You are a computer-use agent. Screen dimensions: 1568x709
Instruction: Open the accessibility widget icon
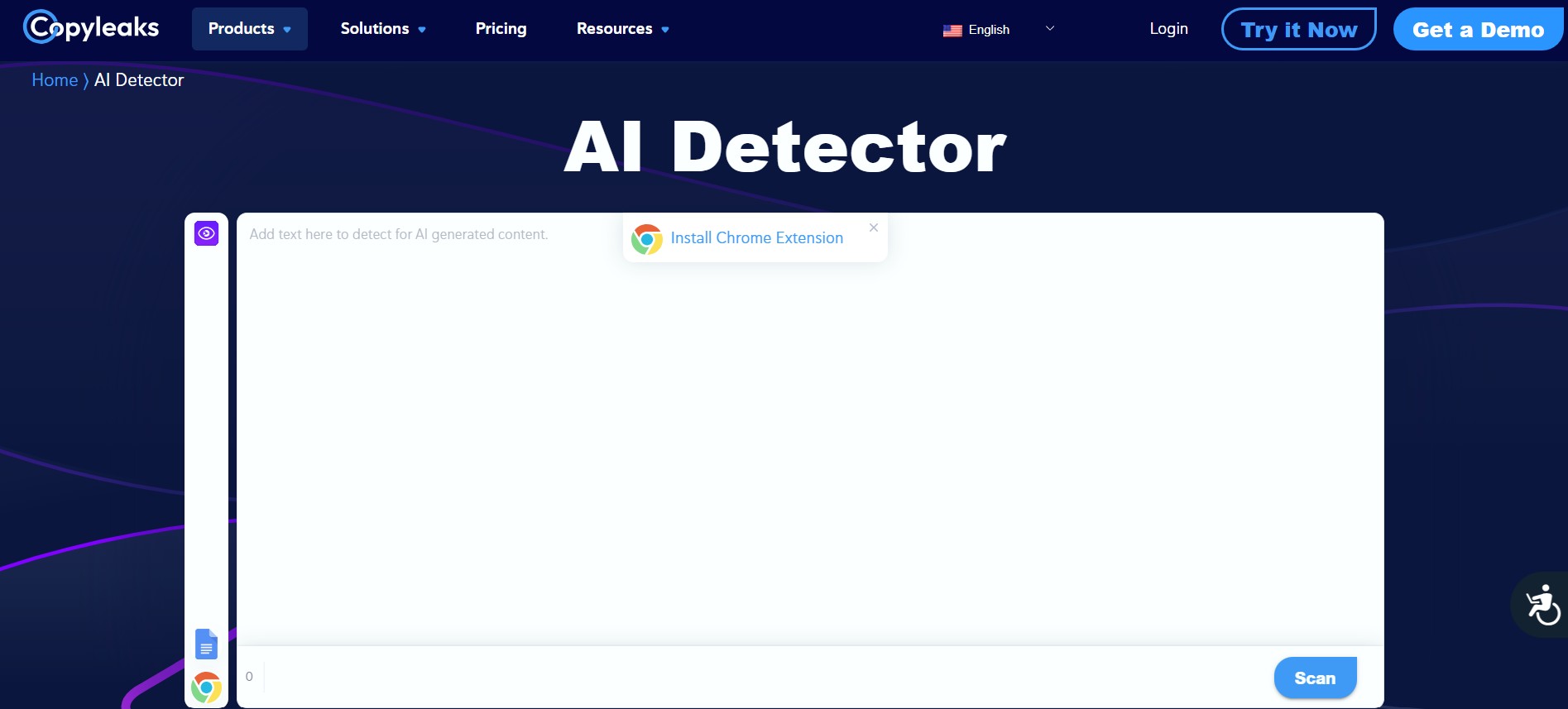[1542, 606]
